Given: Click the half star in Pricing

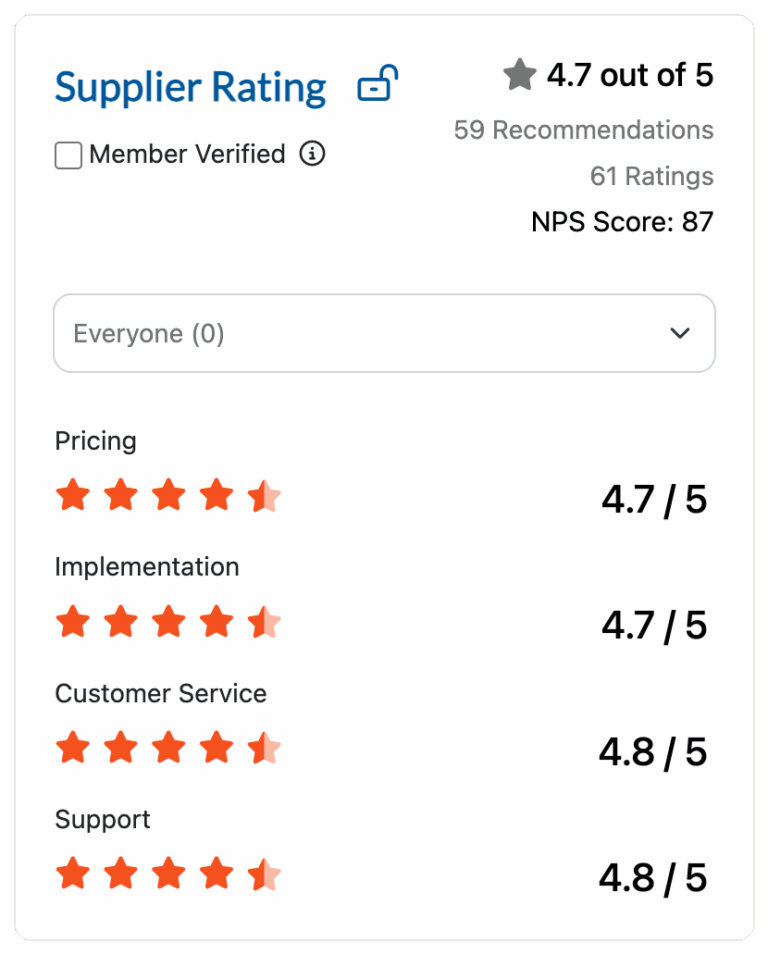Looking at the screenshot, I should pos(265,495).
